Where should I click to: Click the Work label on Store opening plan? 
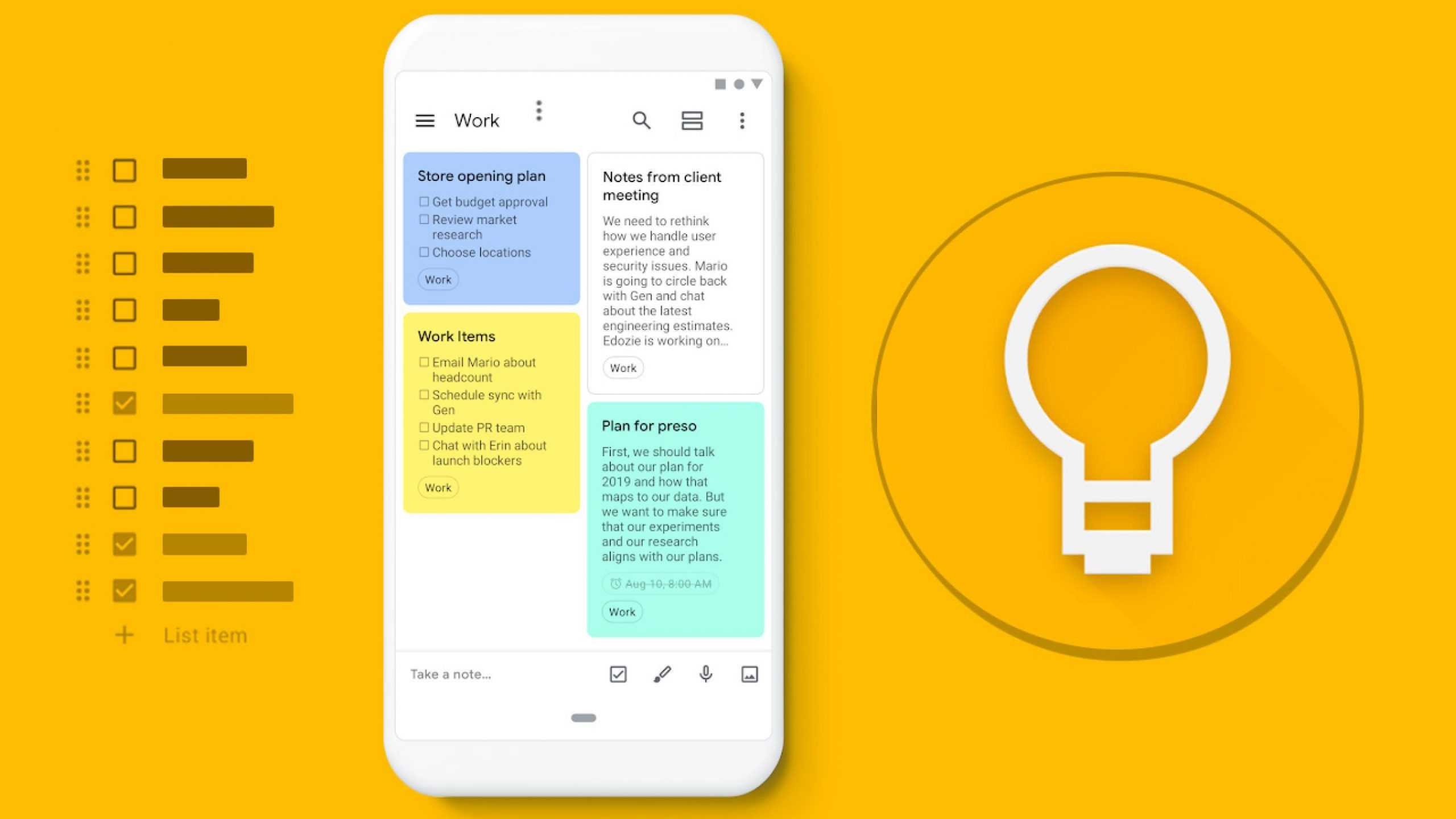(x=437, y=279)
